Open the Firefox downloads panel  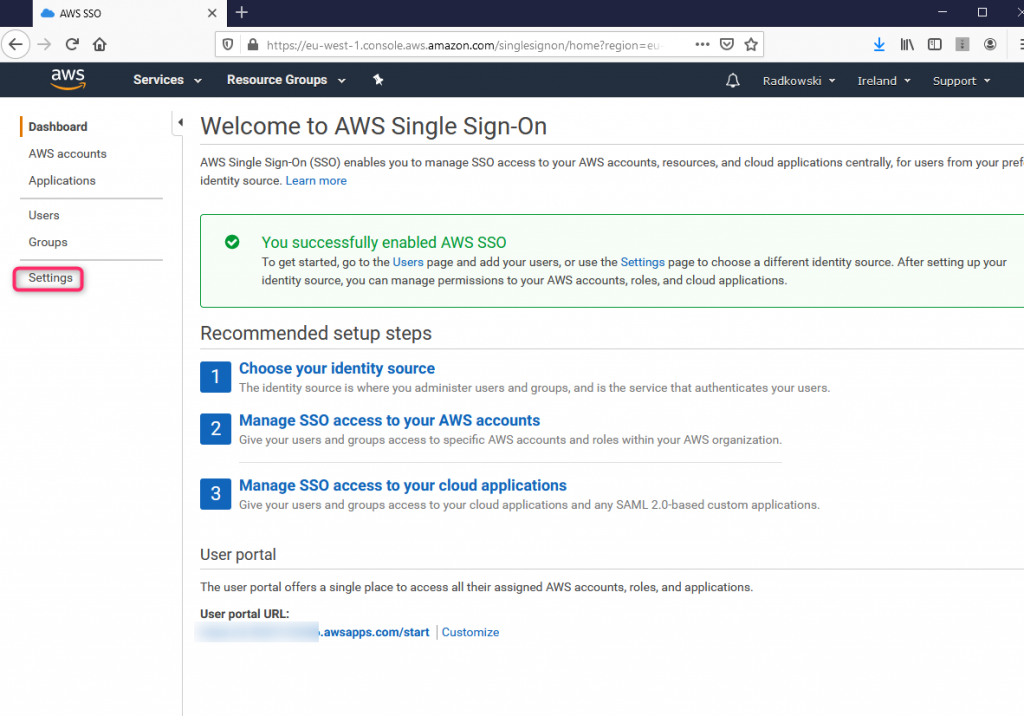point(879,44)
